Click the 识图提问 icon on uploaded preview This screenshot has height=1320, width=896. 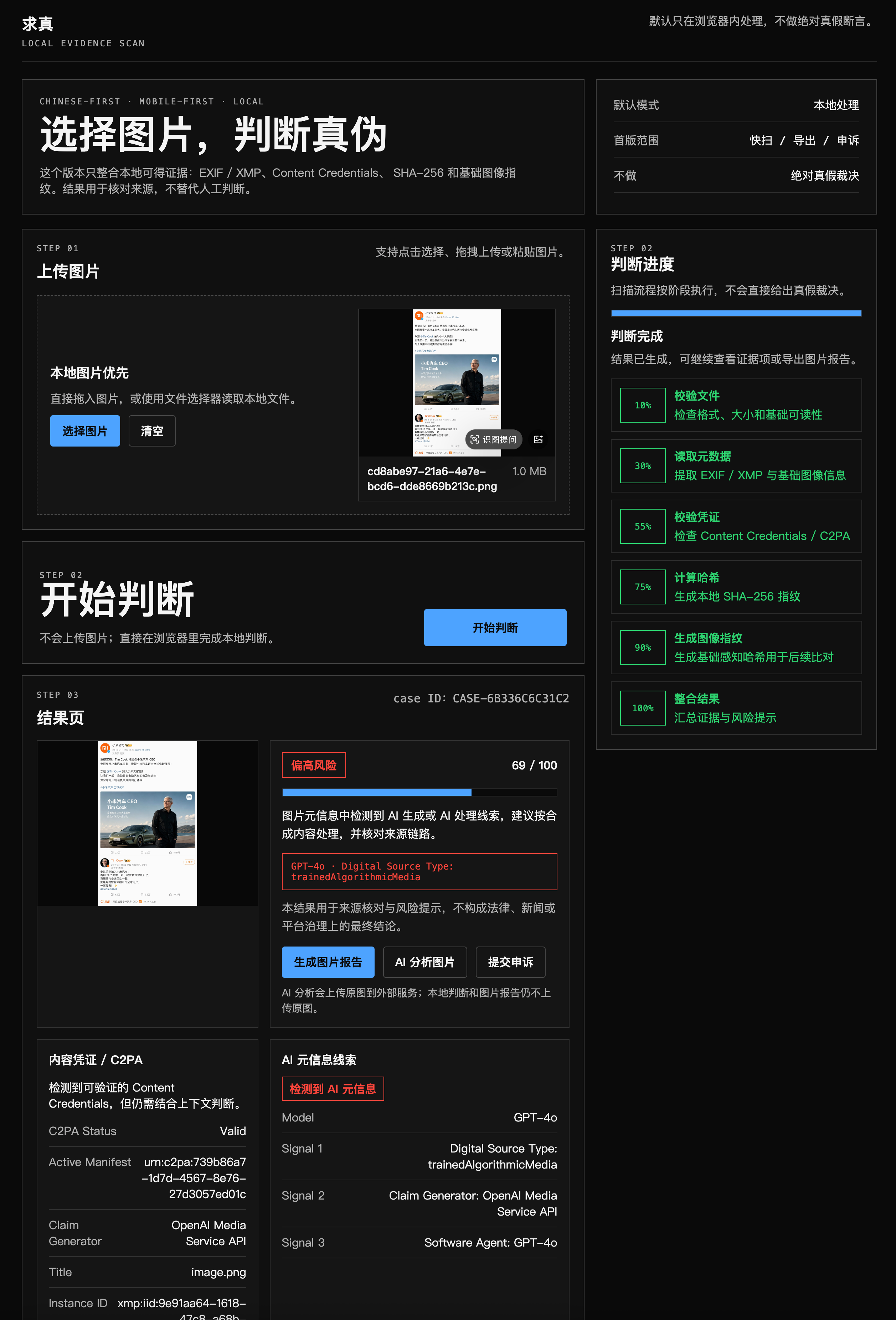coord(493,440)
